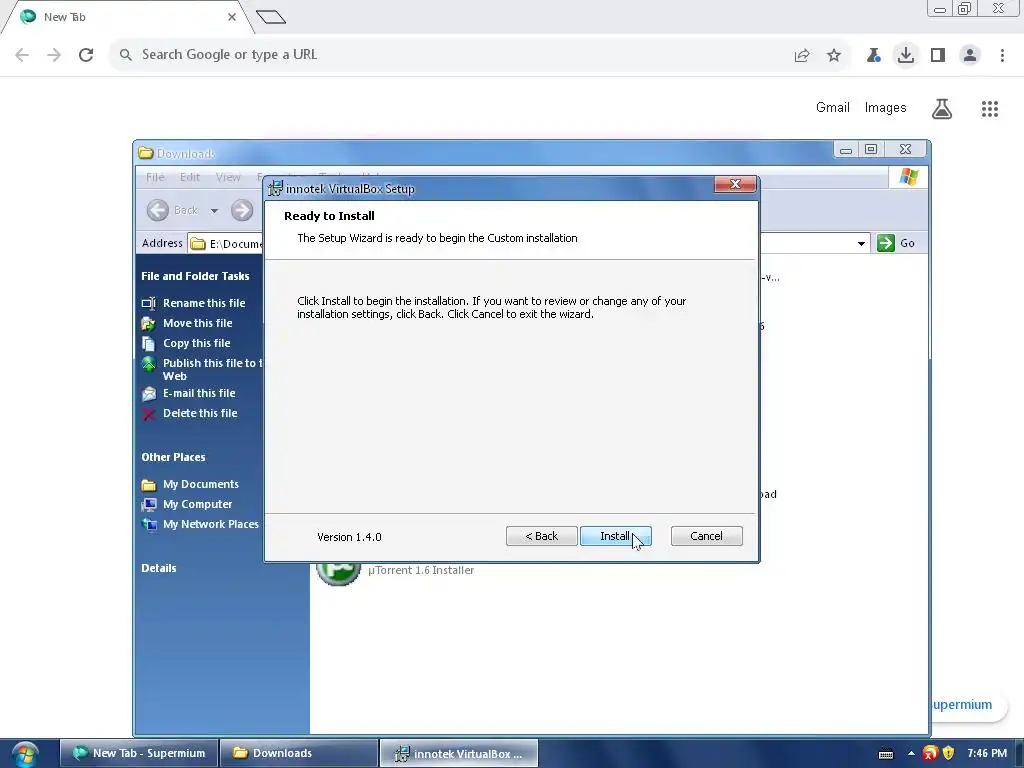Open the Gmail link
The image size is (1024, 768).
[833, 108]
